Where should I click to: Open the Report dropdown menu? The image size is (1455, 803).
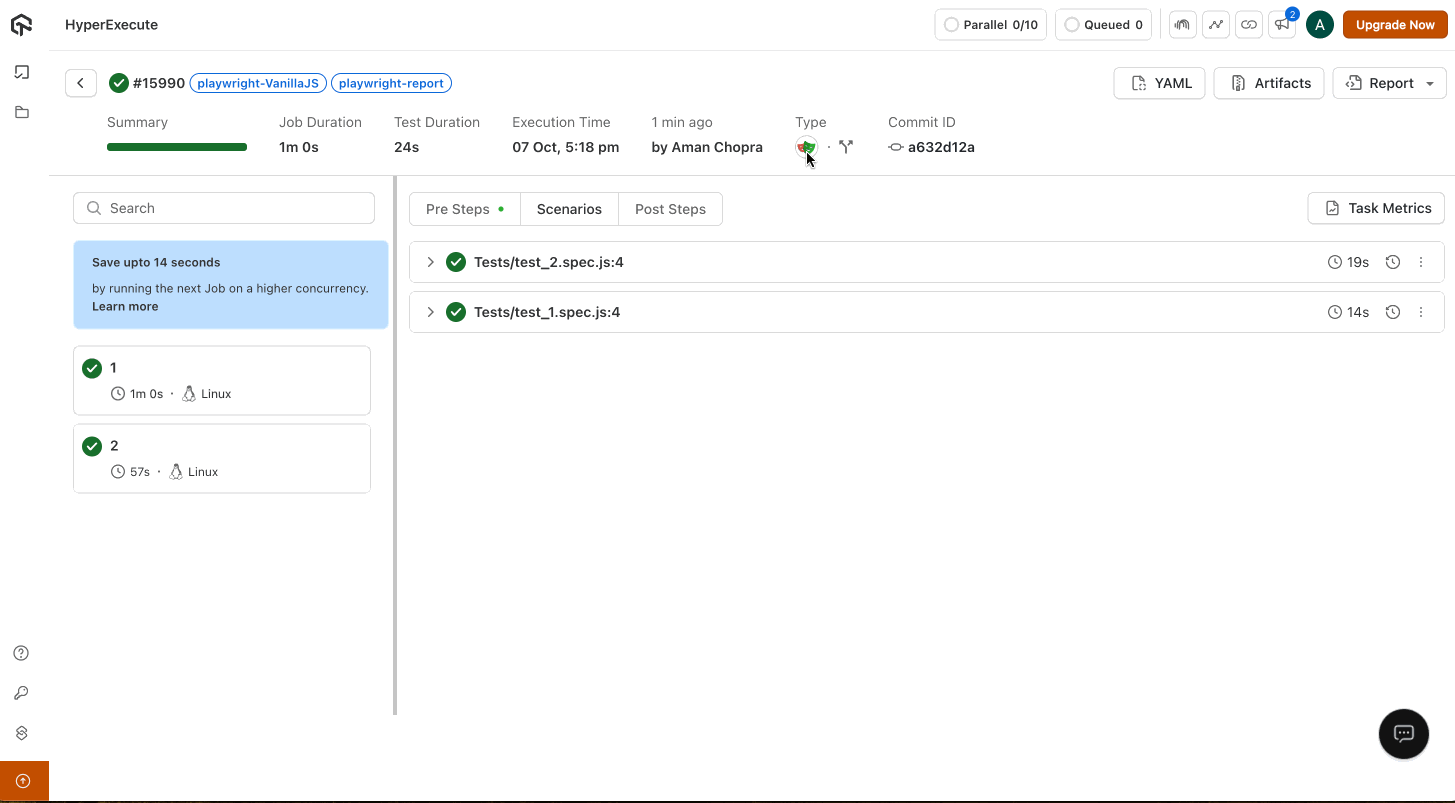point(1389,83)
